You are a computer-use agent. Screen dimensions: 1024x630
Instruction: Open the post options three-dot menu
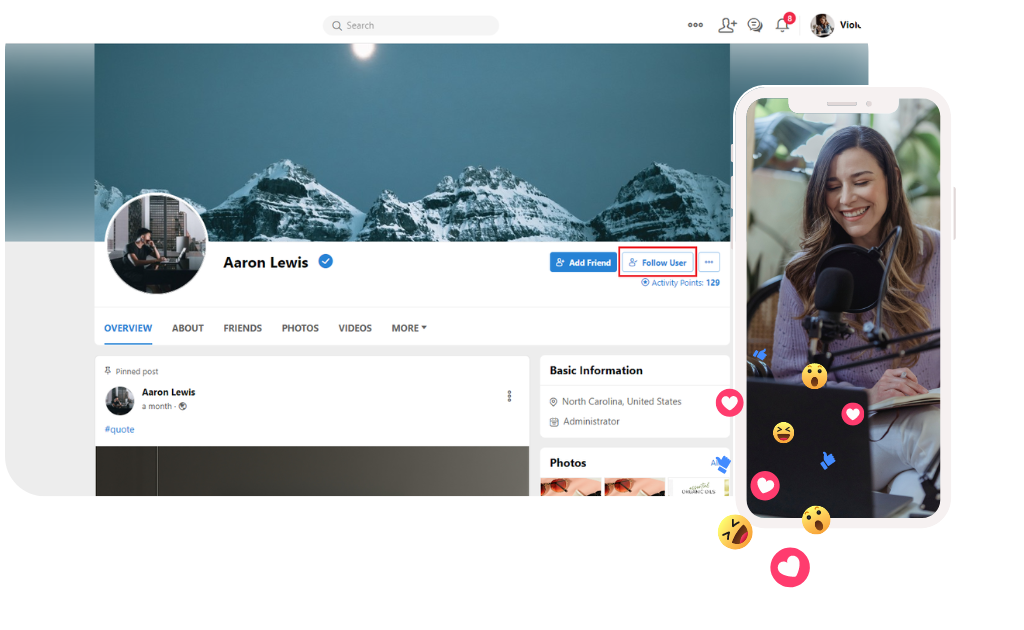point(509,396)
